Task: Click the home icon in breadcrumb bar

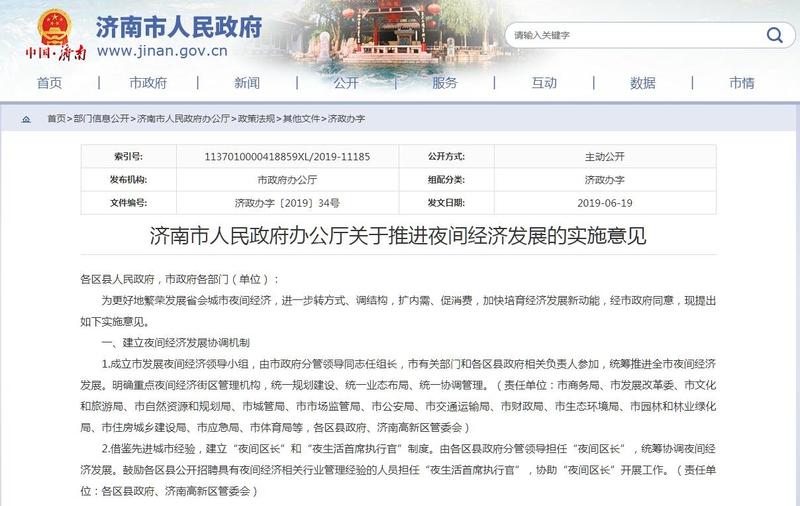Action: [26, 119]
